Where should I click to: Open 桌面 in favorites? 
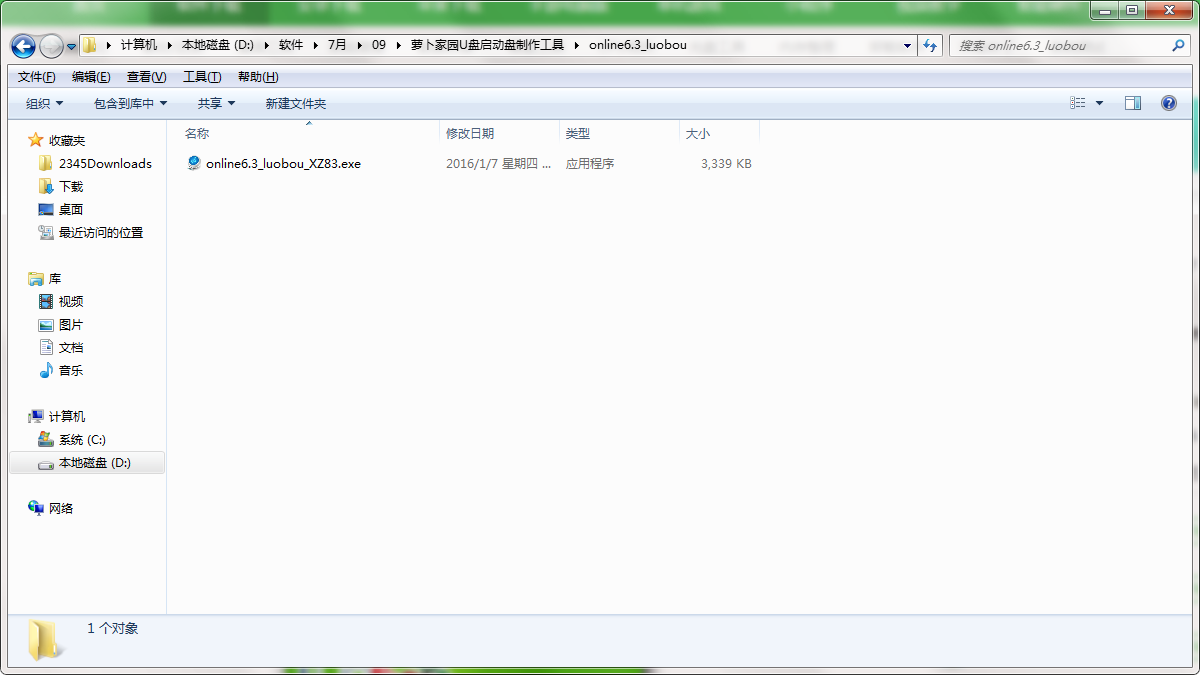(71, 209)
